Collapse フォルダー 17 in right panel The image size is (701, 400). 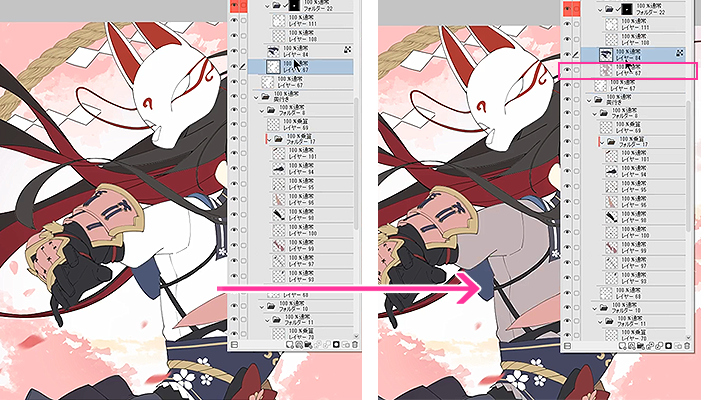point(602,143)
